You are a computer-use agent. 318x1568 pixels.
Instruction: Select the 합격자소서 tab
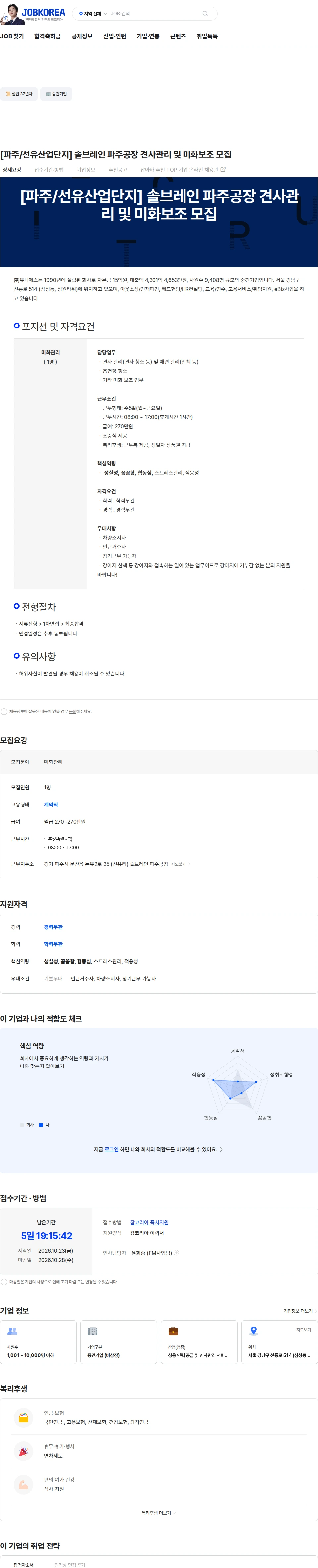tap(24, 1565)
